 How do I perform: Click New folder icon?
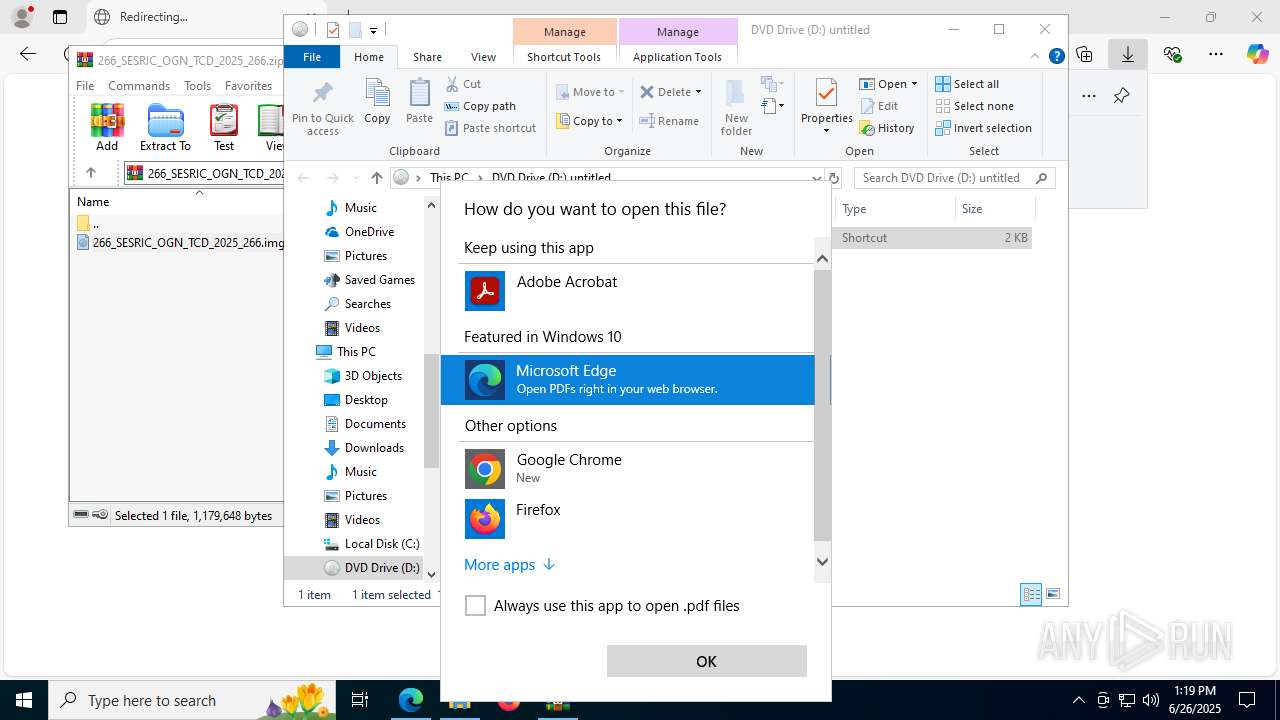point(736,108)
